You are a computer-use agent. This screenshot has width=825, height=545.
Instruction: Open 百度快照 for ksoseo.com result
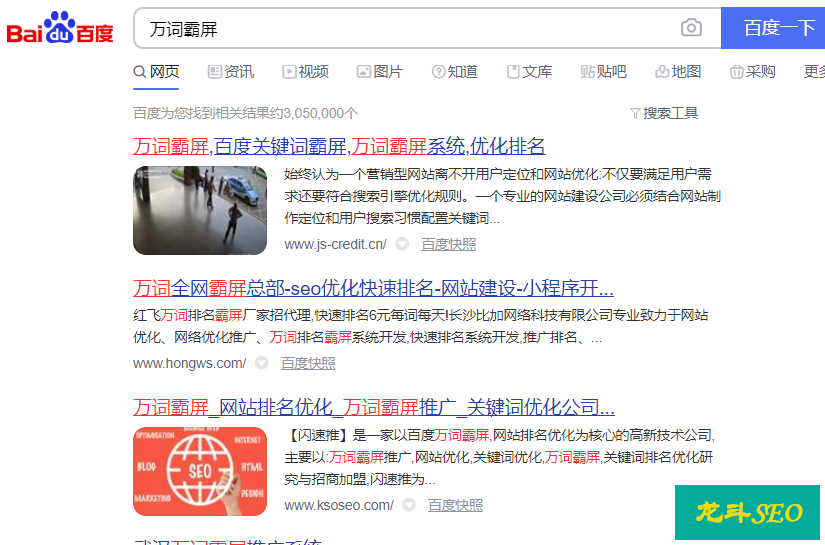click(x=455, y=505)
